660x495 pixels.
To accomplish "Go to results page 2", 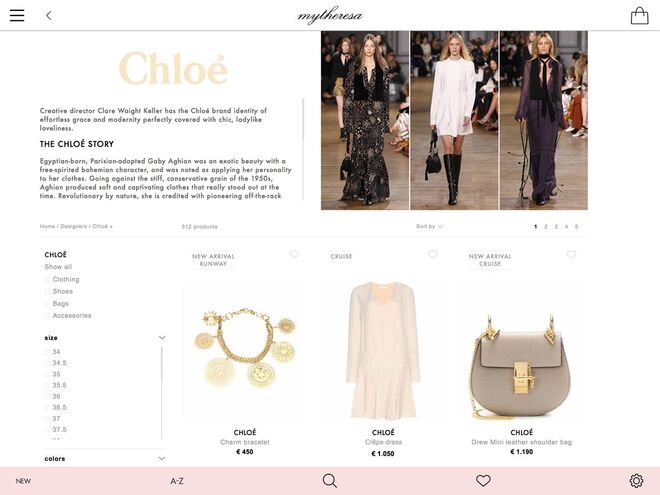I will click(x=546, y=226).
